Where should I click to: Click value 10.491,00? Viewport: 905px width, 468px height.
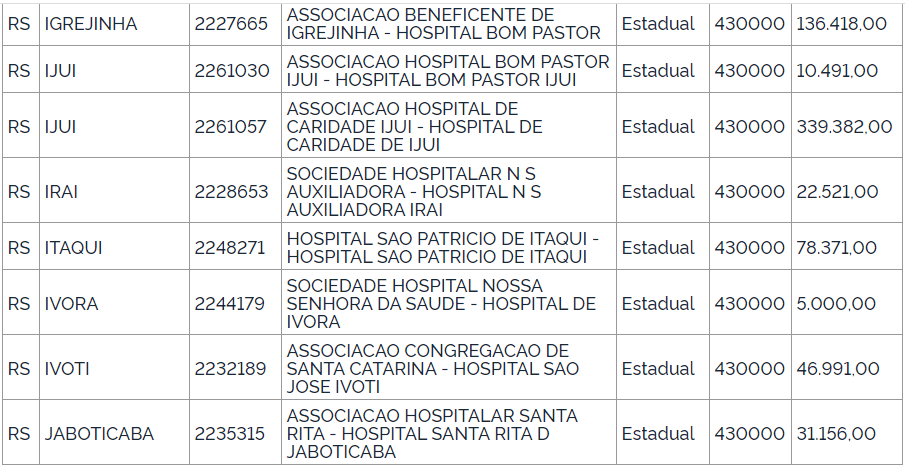pos(836,71)
